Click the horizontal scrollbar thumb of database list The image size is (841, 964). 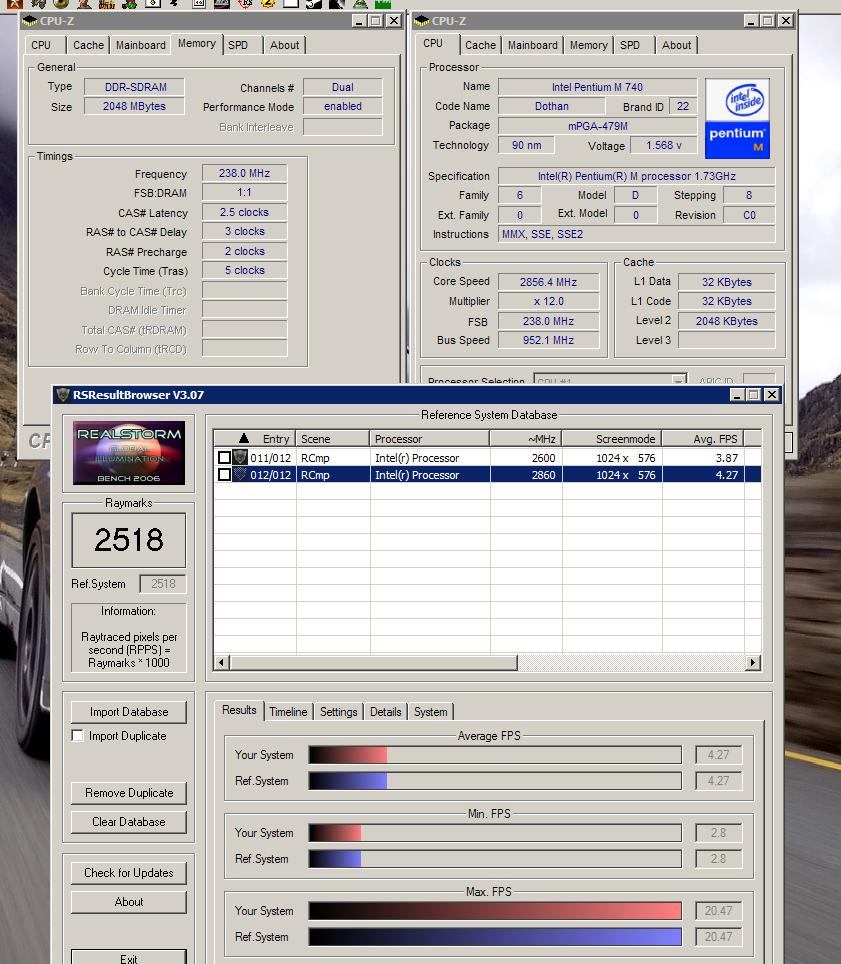coord(374,662)
